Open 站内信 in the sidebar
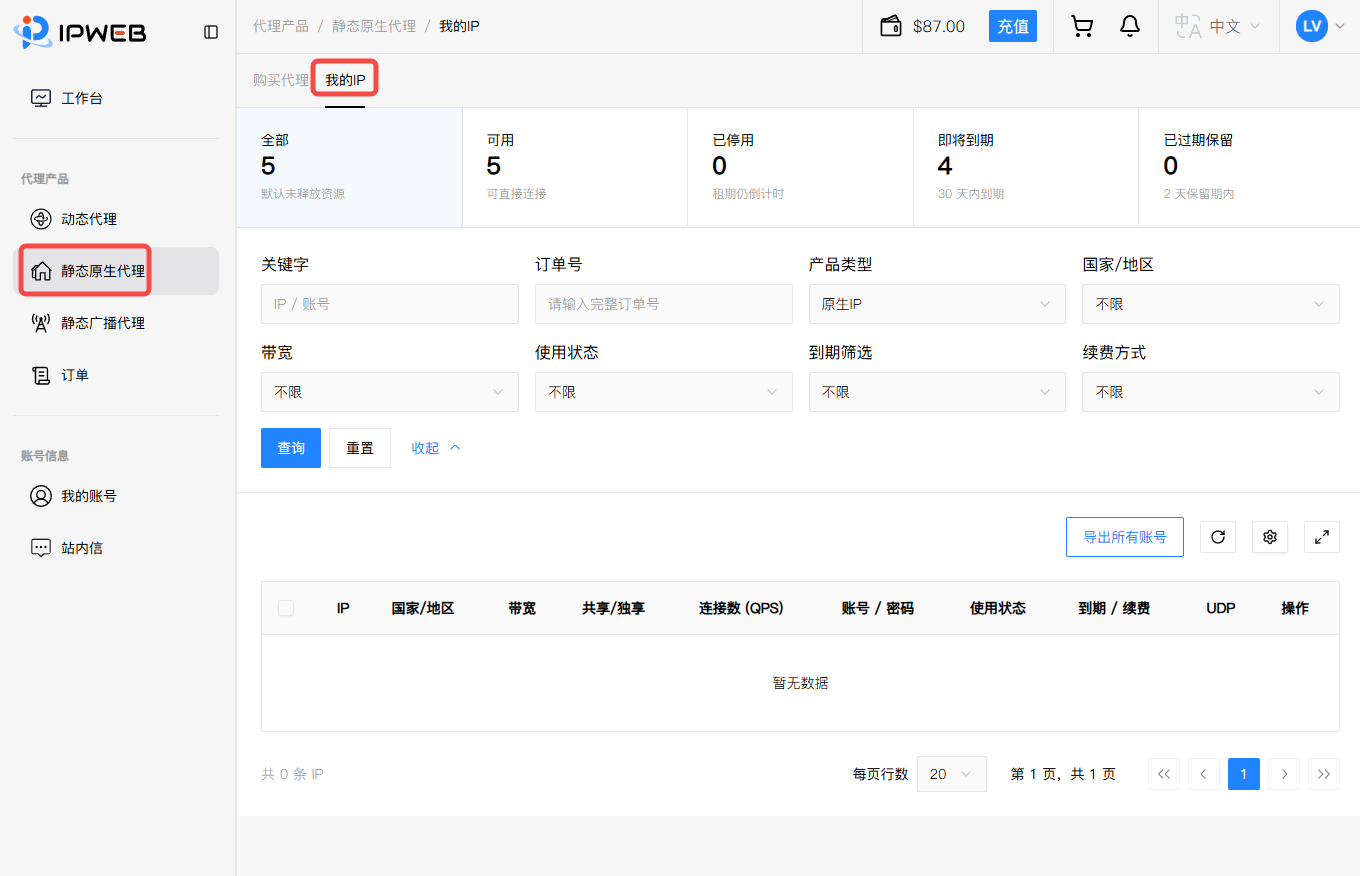The image size is (1360, 876). [x=116, y=548]
